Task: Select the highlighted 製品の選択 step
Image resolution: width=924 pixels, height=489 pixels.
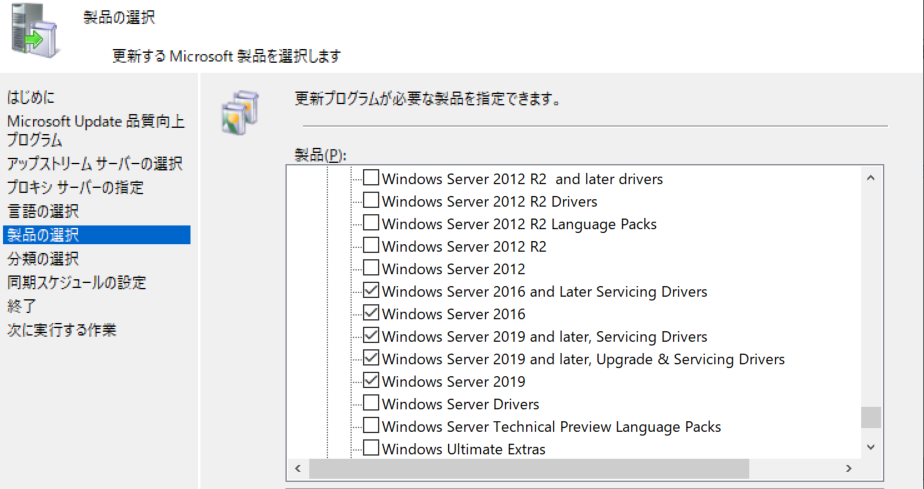Action: pyautogui.click(x=97, y=235)
